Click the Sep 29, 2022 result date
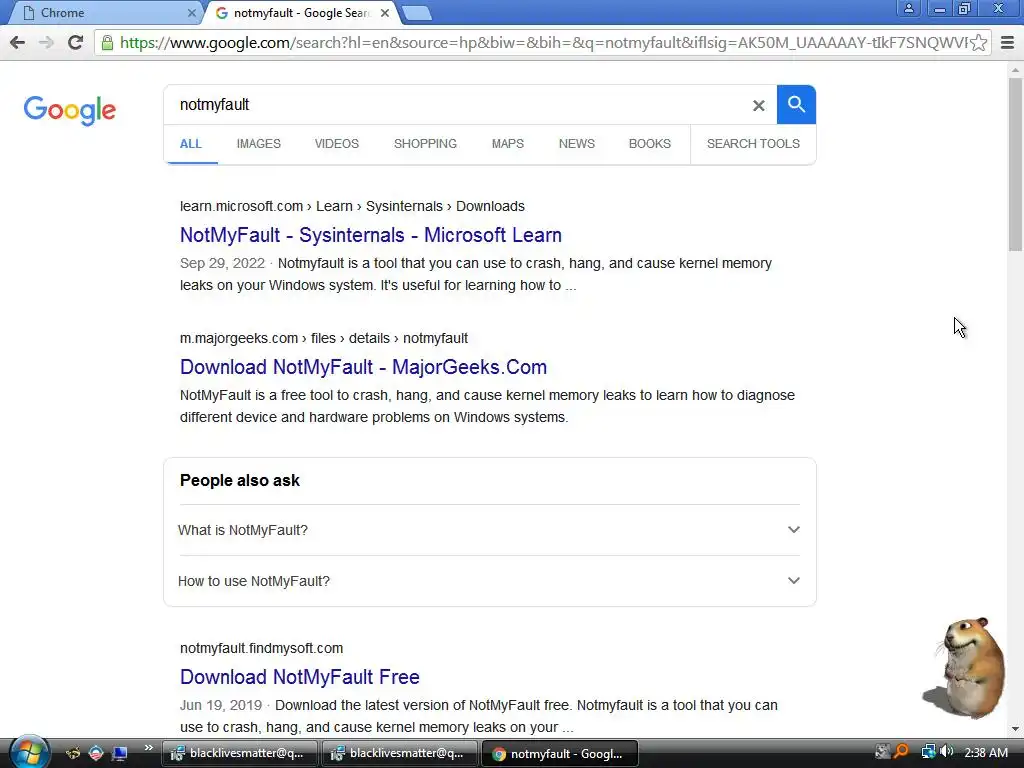 tap(222, 264)
